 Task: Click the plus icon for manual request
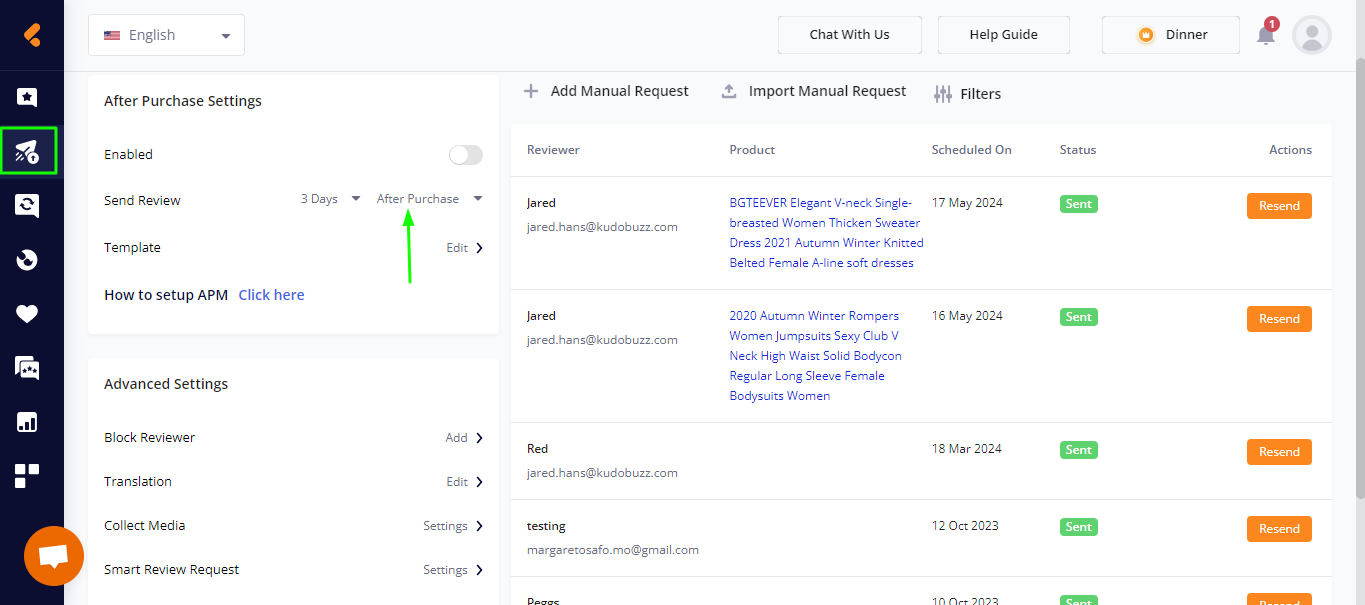pos(531,91)
